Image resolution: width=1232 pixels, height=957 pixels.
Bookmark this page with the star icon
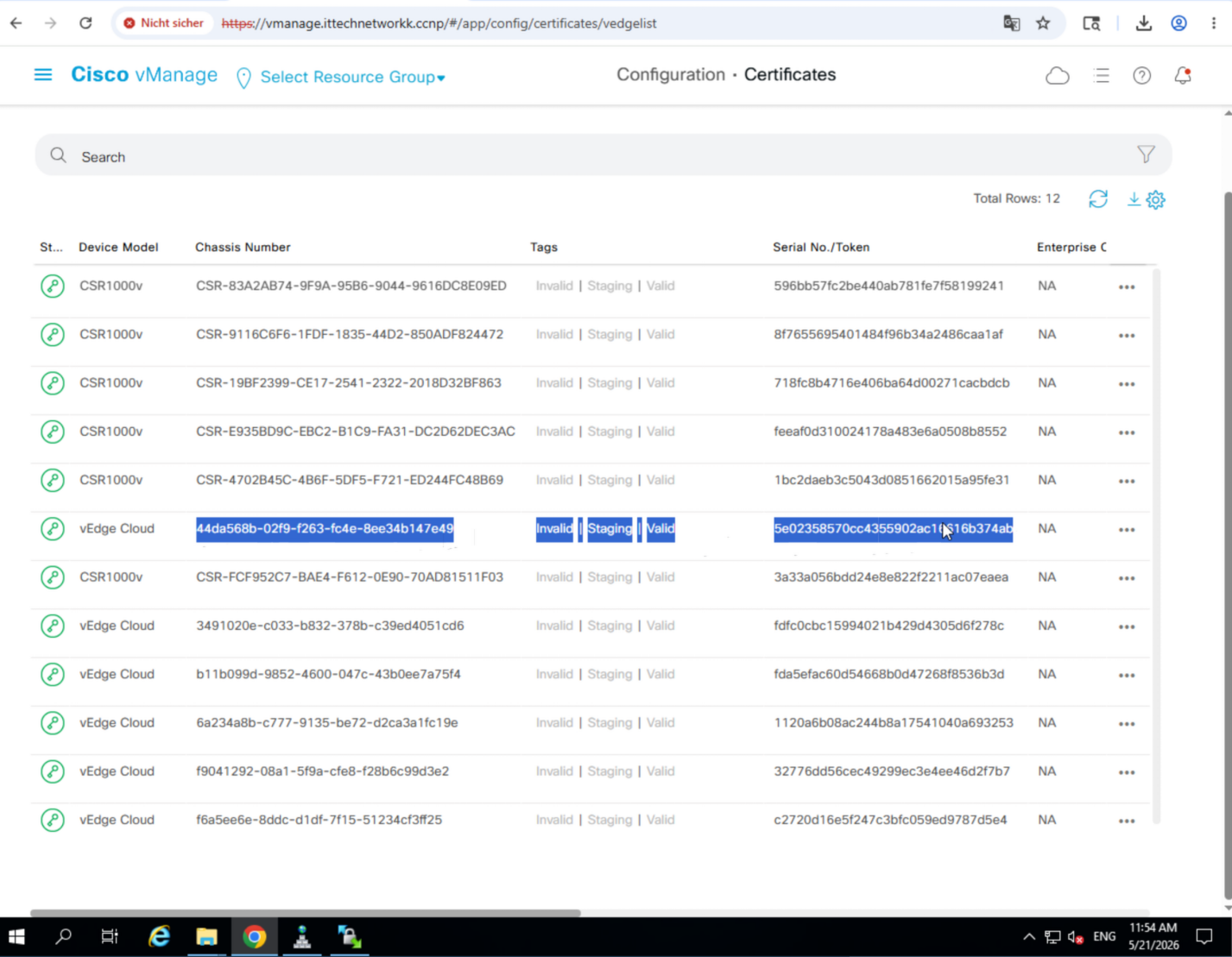[x=1043, y=23]
